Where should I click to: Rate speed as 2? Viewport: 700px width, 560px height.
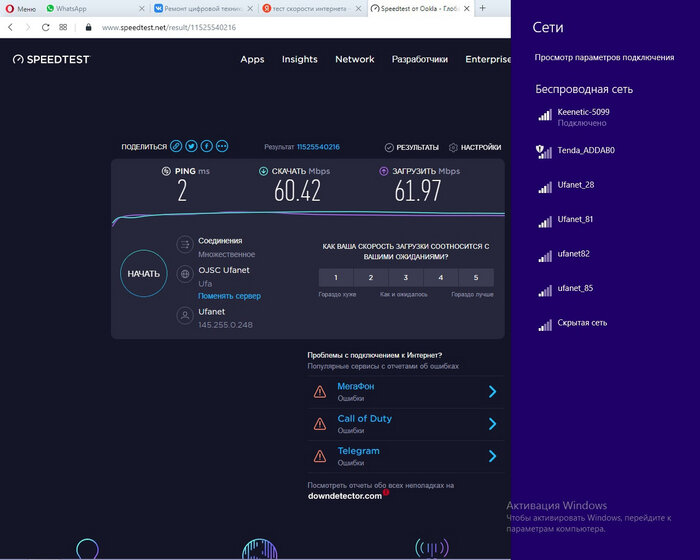point(371,277)
